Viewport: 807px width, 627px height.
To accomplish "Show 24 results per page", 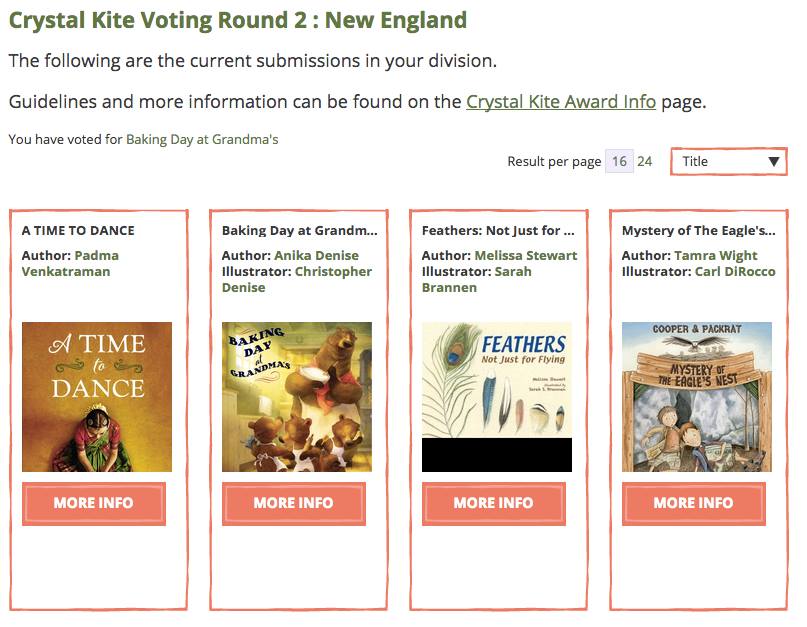I will pyautogui.click(x=645, y=162).
